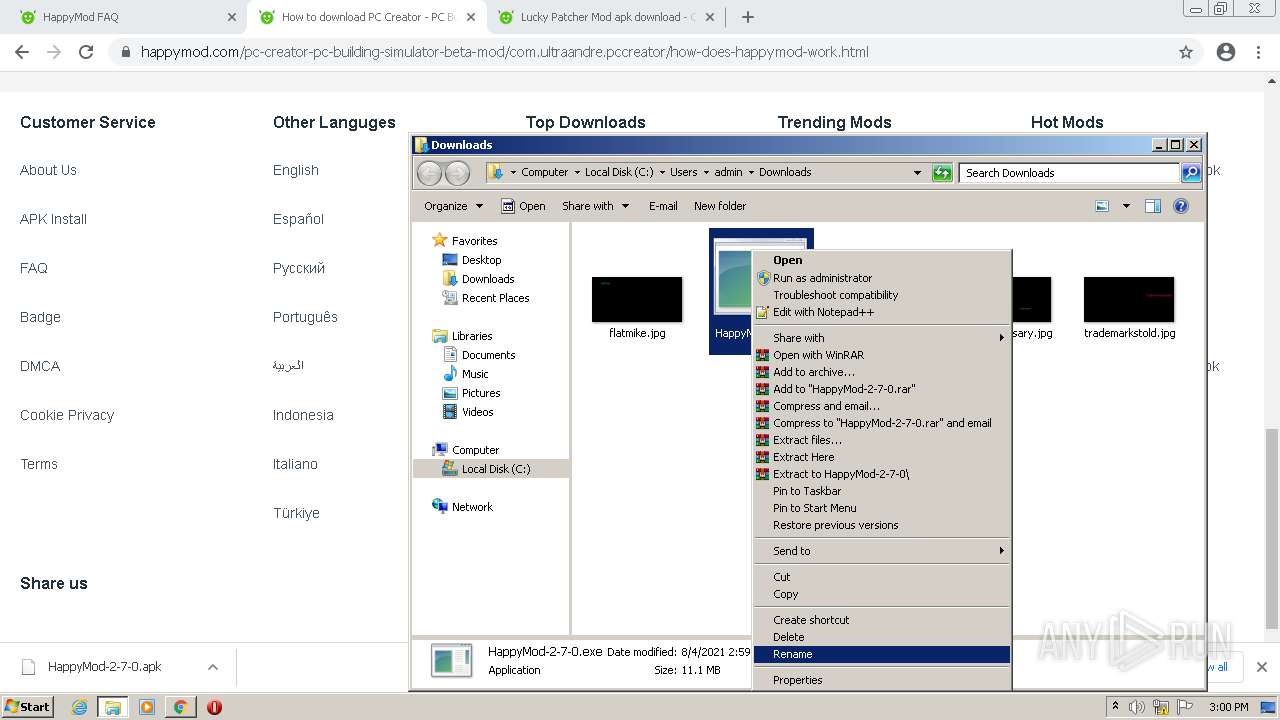Choose Copy in the context menu
The image size is (1280, 720).
[x=881, y=594]
